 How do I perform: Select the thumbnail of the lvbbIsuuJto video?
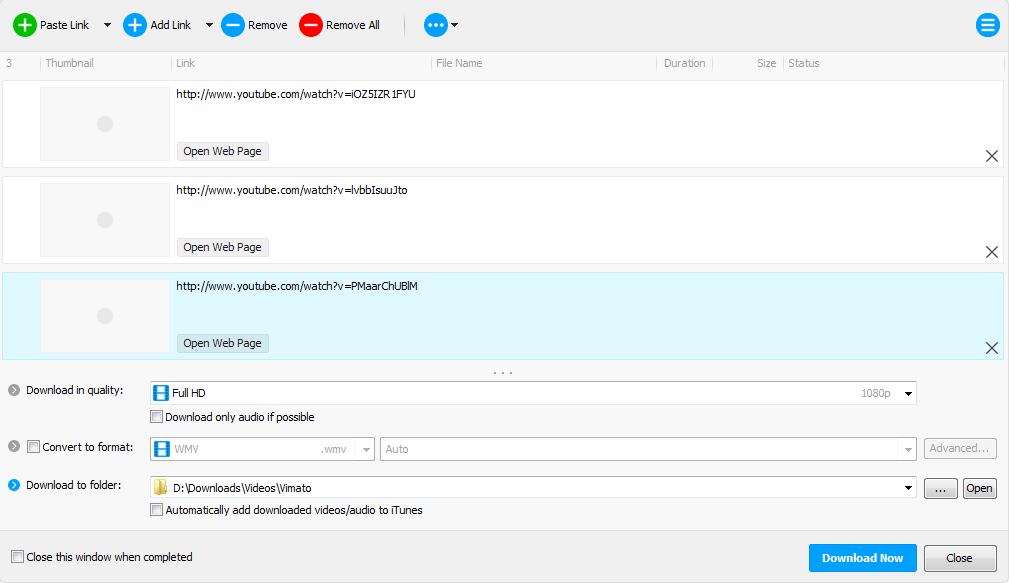(x=105, y=220)
